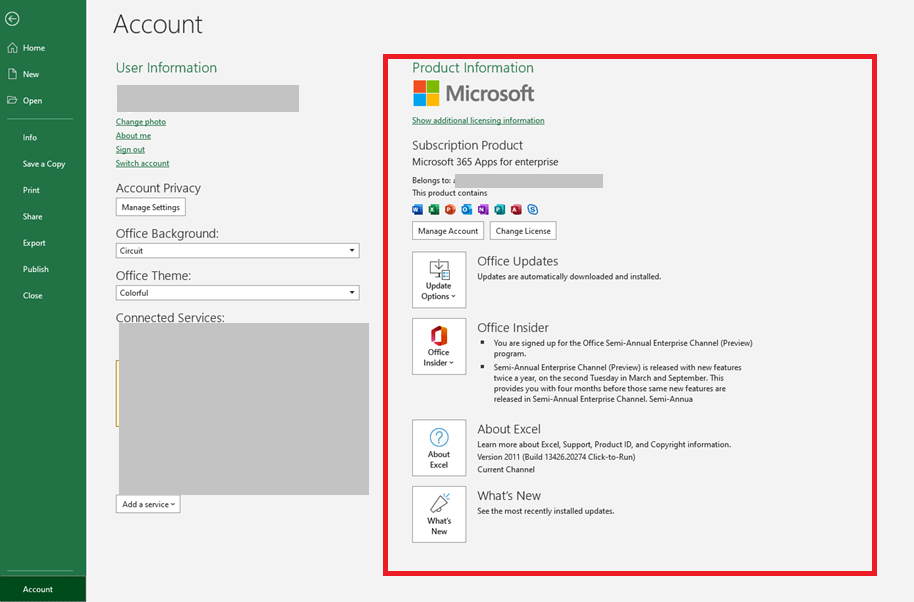Click the user photo placeholder
The image size is (914, 602).
point(208,98)
